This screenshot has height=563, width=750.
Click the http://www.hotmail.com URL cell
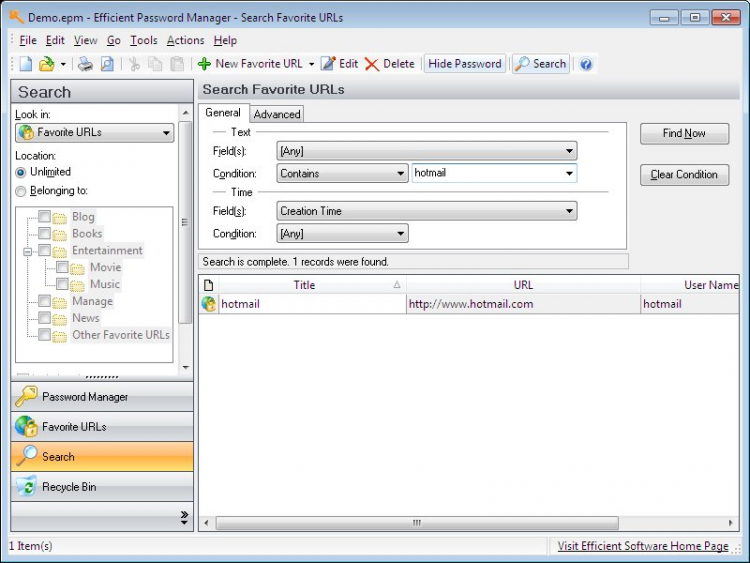523,304
